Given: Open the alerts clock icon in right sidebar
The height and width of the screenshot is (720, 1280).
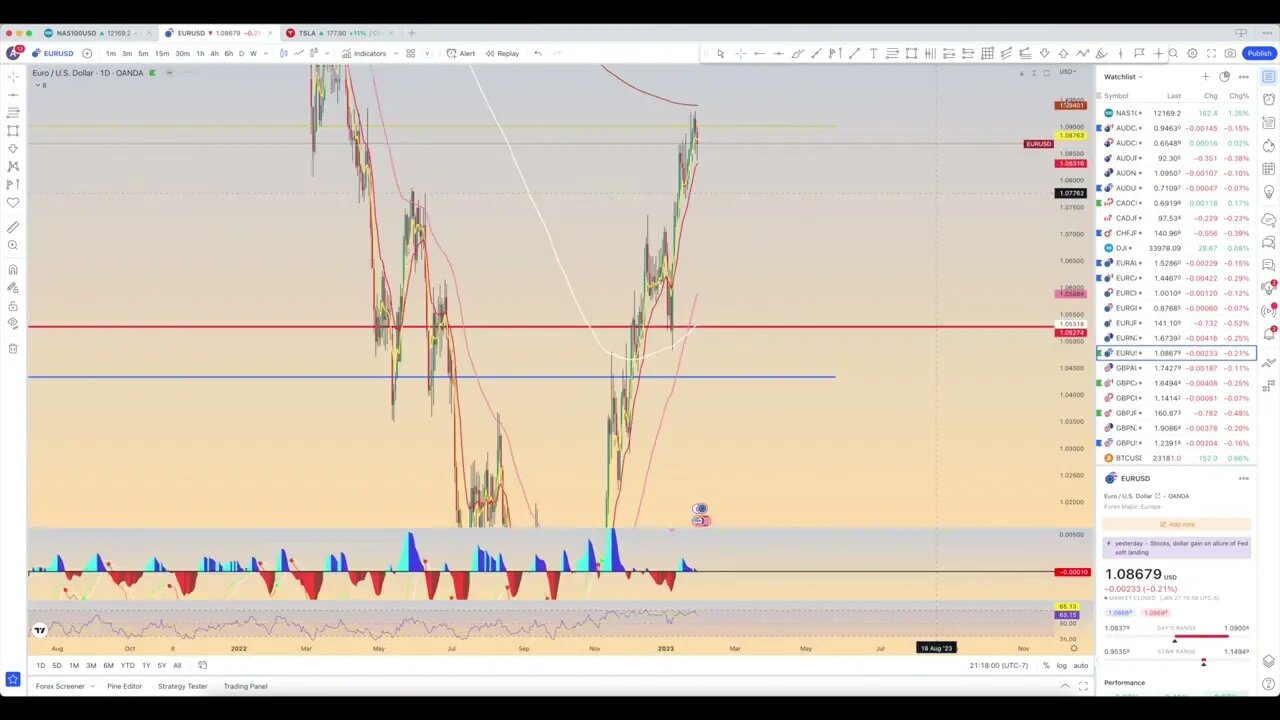Looking at the screenshot, I should click(1269, 99).
